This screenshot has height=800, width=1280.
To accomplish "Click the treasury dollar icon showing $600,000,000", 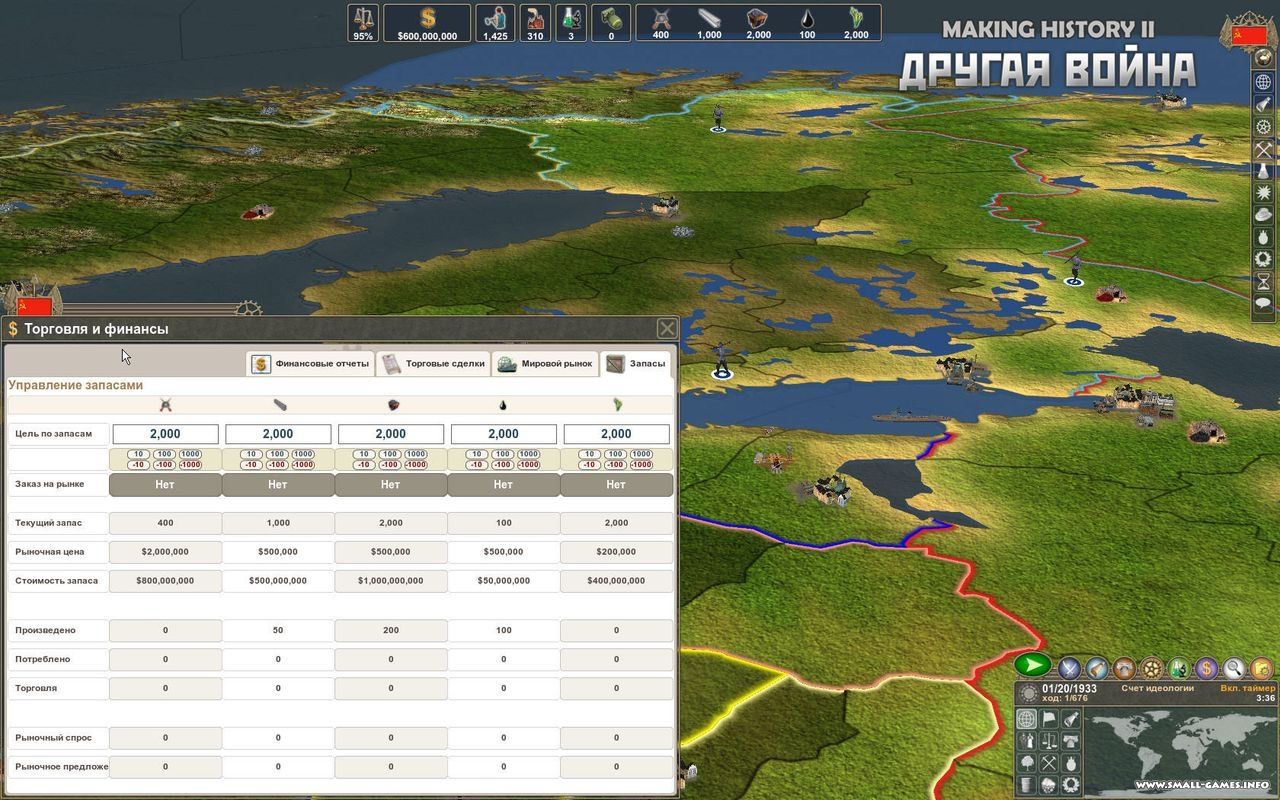I will click(427, 18).
